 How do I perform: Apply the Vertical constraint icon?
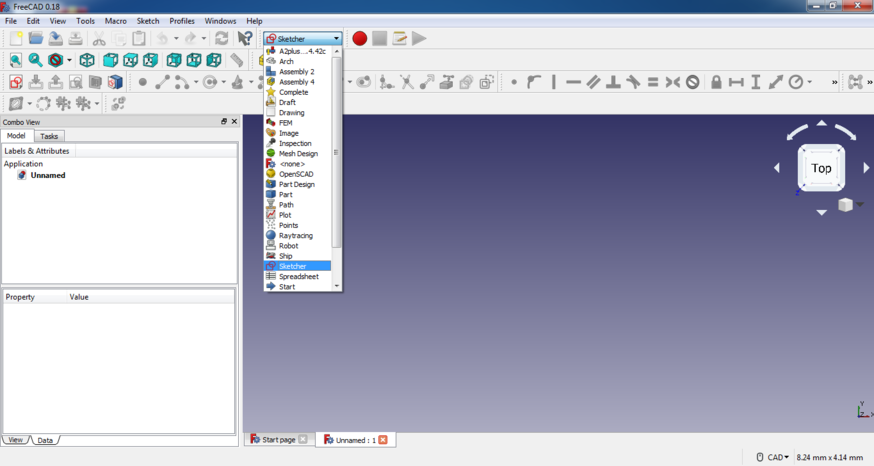(553, 82)
